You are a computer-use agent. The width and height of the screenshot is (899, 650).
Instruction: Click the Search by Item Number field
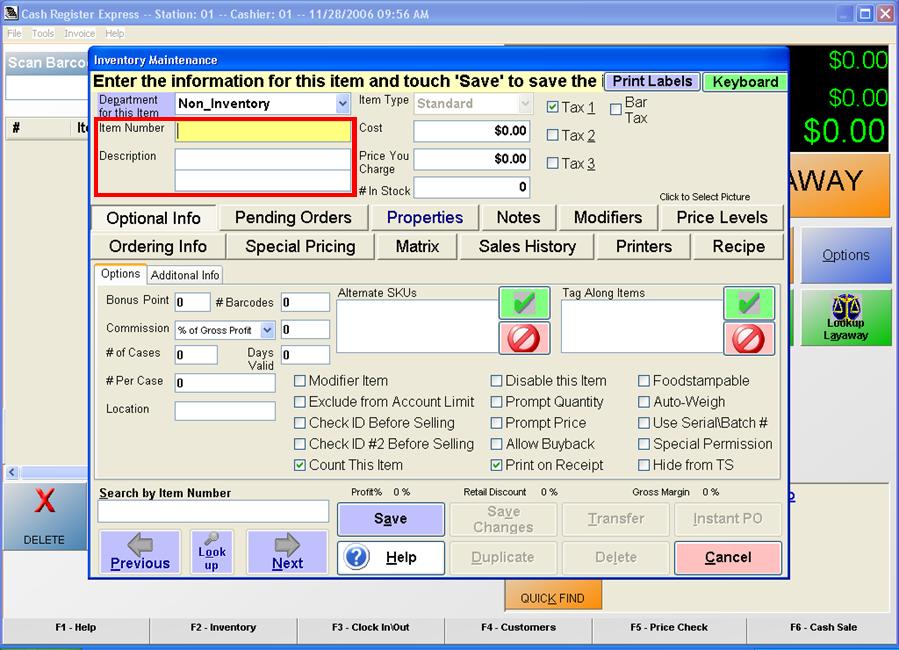pos(213,511)
